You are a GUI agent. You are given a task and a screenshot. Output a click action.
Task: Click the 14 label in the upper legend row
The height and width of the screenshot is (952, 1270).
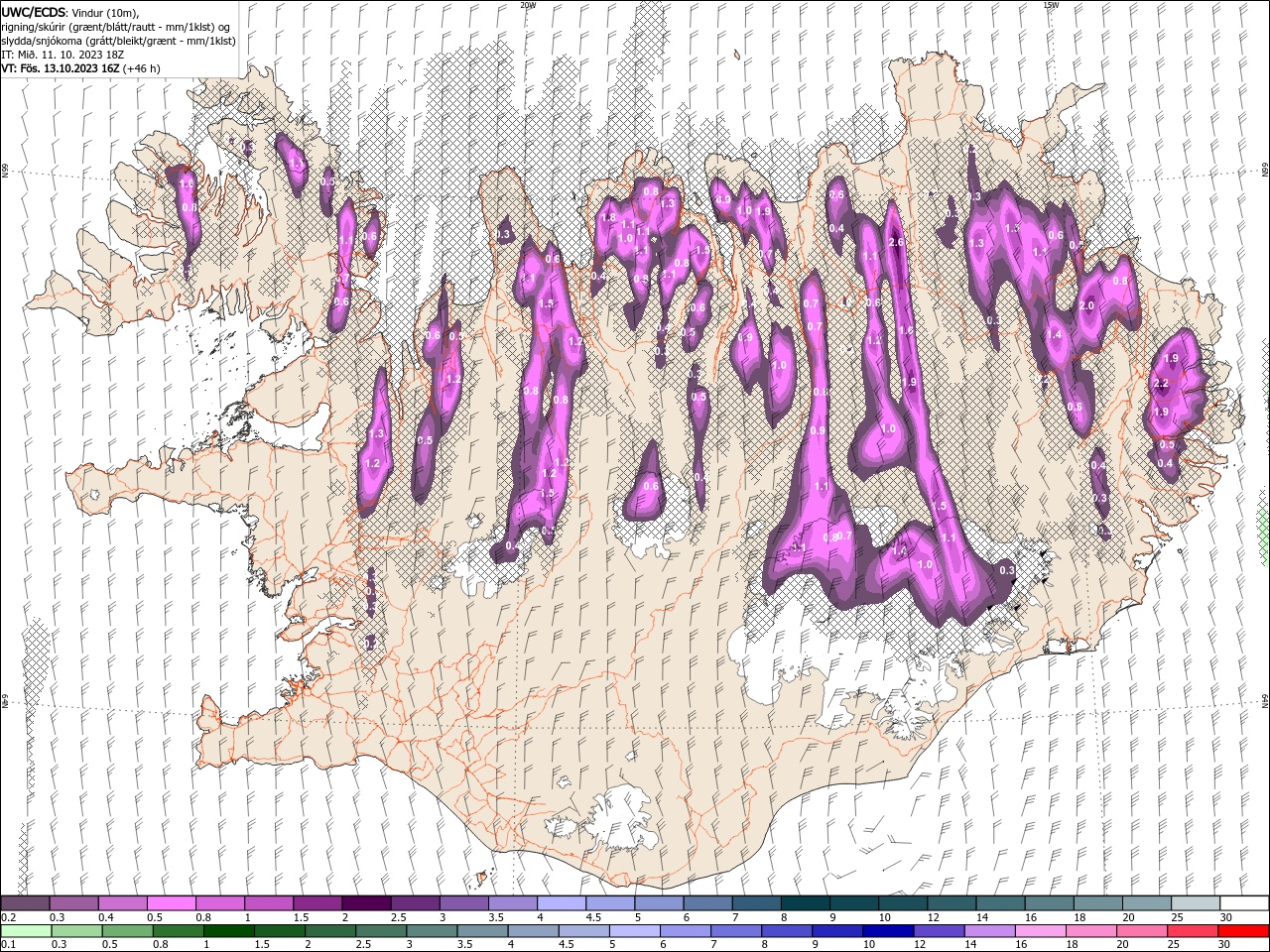click(981, 917)
